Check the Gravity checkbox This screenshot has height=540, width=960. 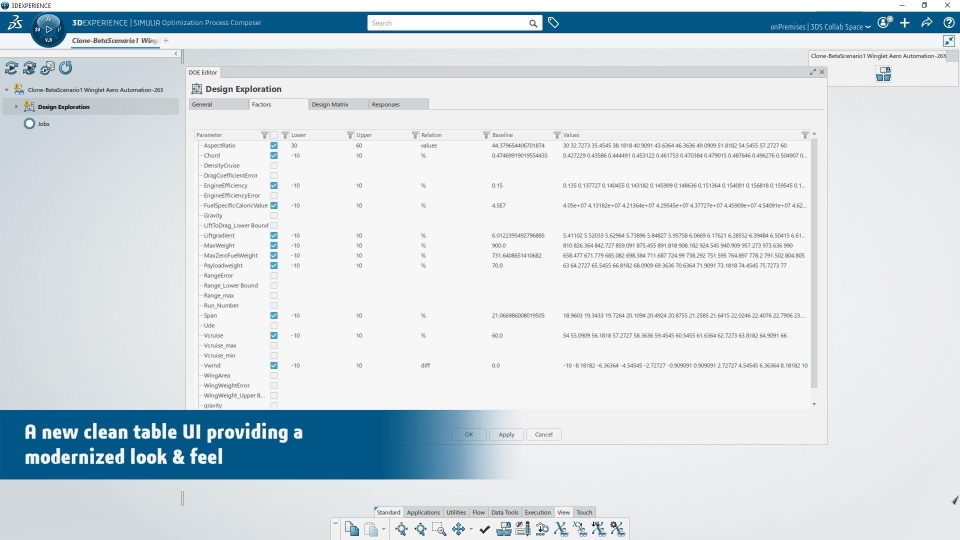click(x=274, y=216)
